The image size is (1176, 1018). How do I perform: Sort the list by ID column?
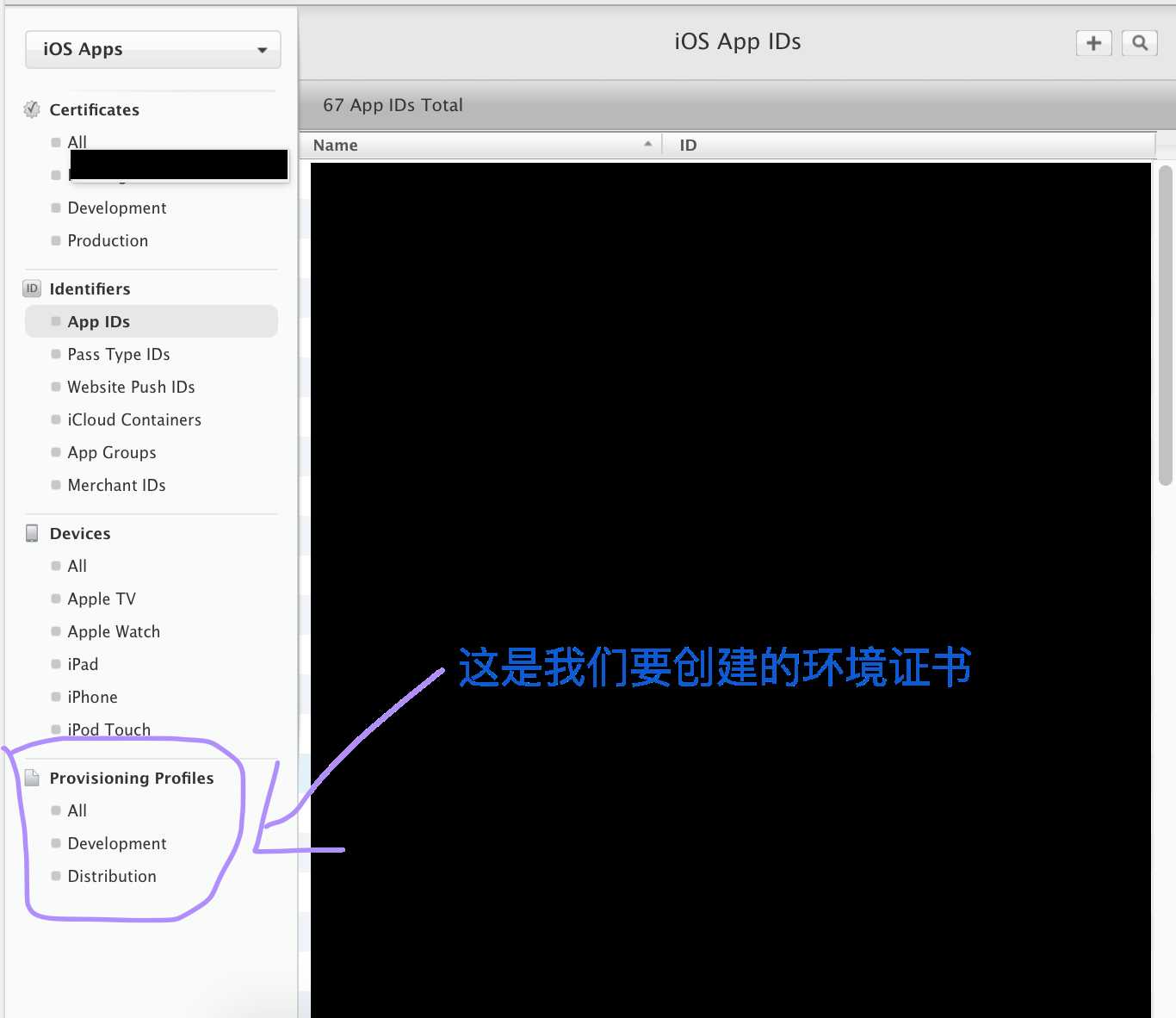908,145
